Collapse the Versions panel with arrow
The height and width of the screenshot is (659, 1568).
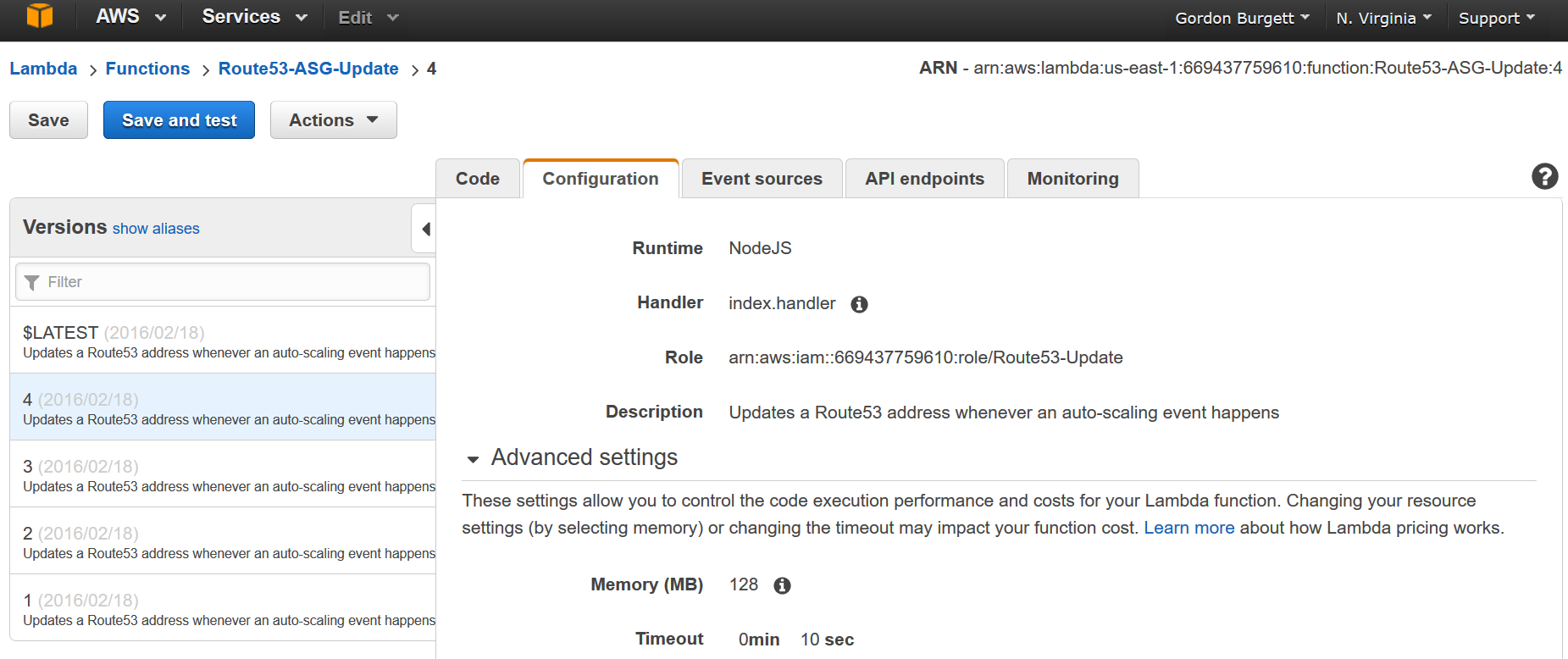point(424,229)
